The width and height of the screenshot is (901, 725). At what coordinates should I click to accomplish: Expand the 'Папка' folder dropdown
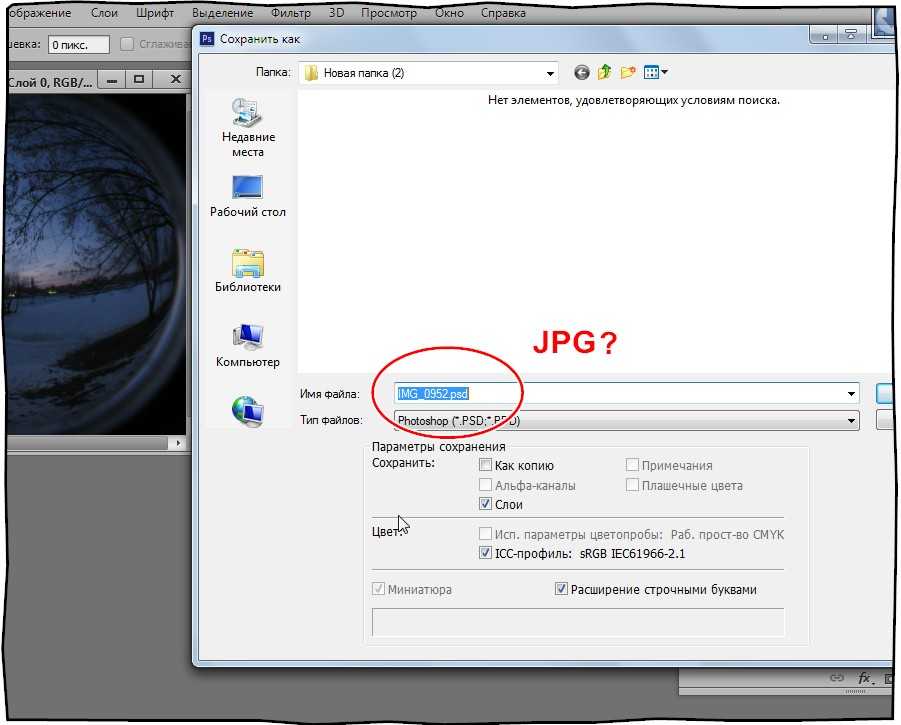click(x=550, y=74)
